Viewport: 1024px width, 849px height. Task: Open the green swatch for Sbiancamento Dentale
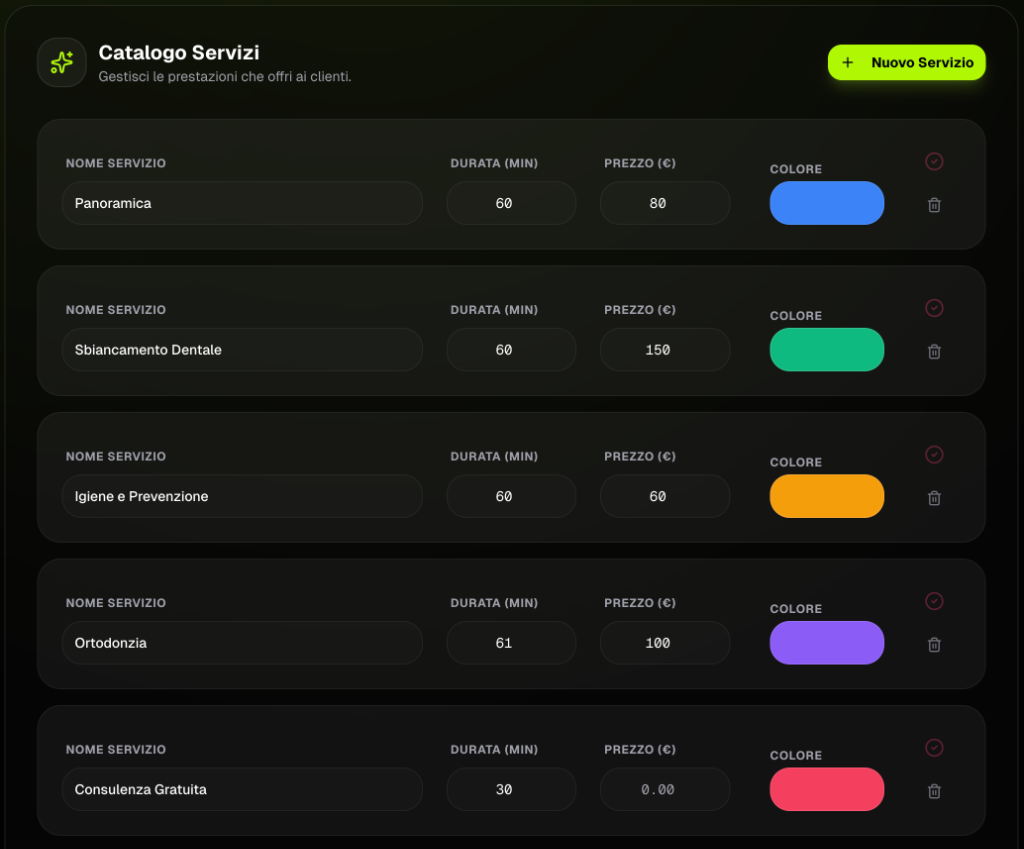(x=827, y=350)
